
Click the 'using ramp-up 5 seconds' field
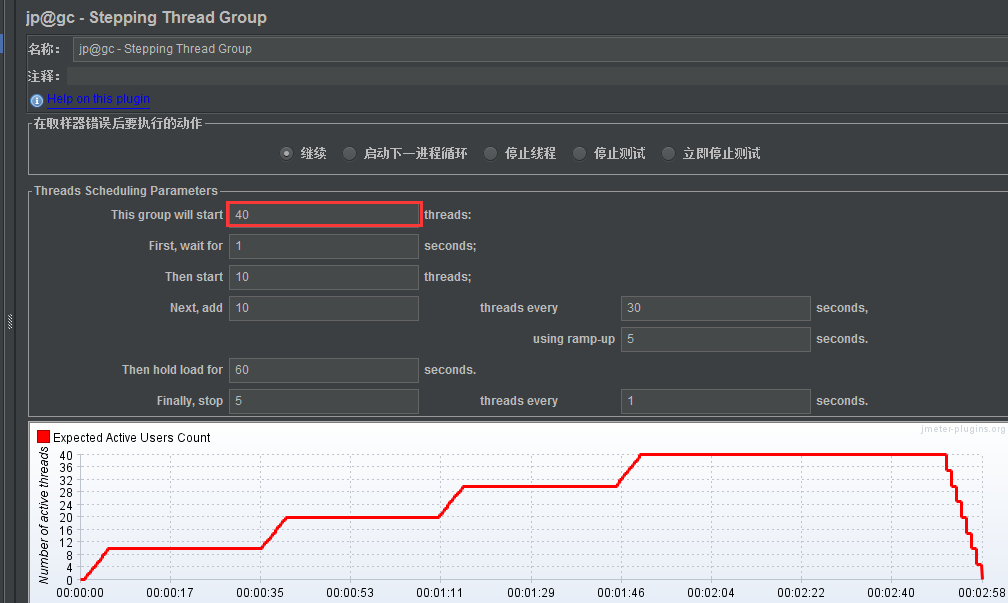tap(715, 339)
